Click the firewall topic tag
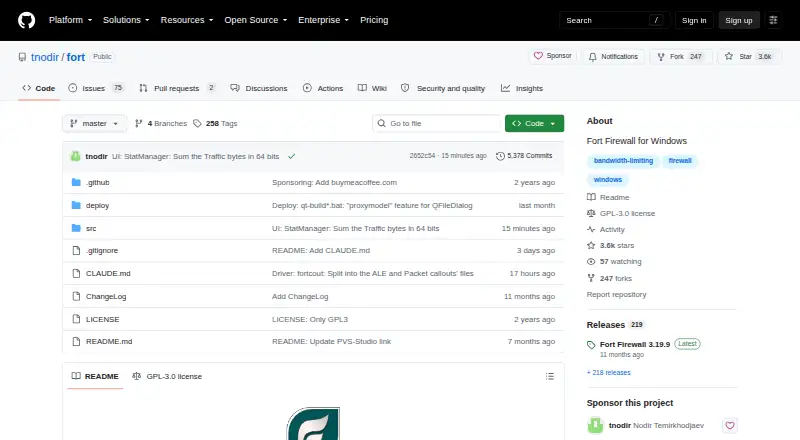Viewport: 800px width, 440px height. tap(680, 161)
